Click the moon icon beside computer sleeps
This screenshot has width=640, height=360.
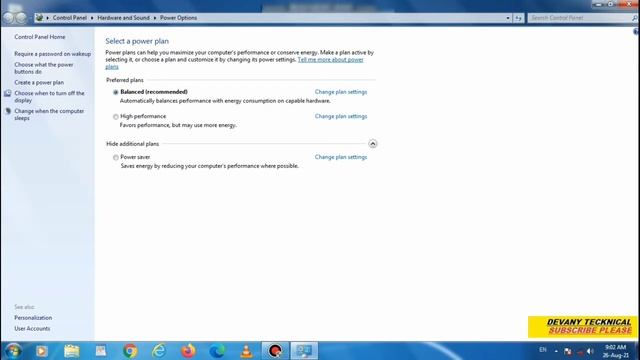click(7, 111)
